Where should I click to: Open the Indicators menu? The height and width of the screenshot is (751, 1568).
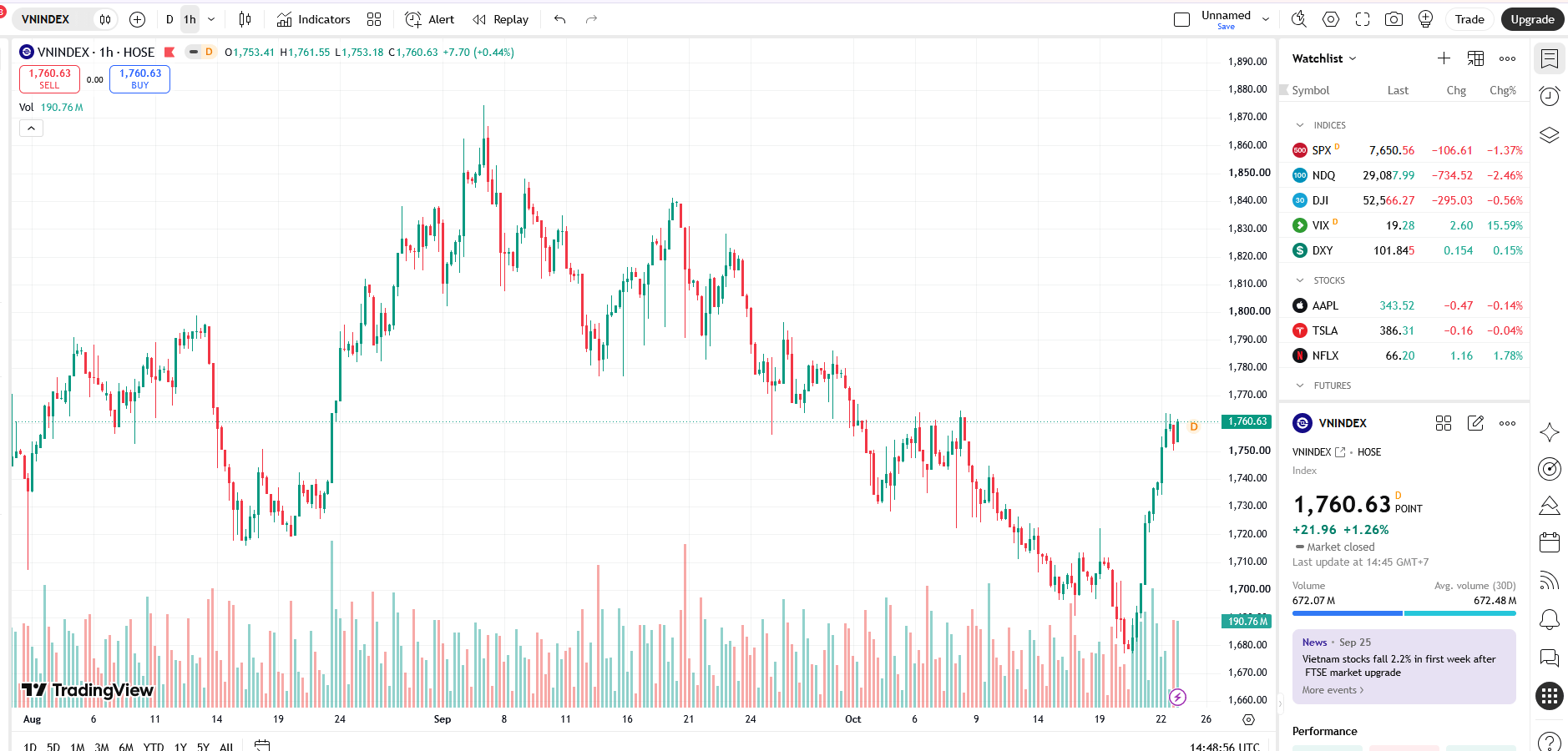point(314,19)
